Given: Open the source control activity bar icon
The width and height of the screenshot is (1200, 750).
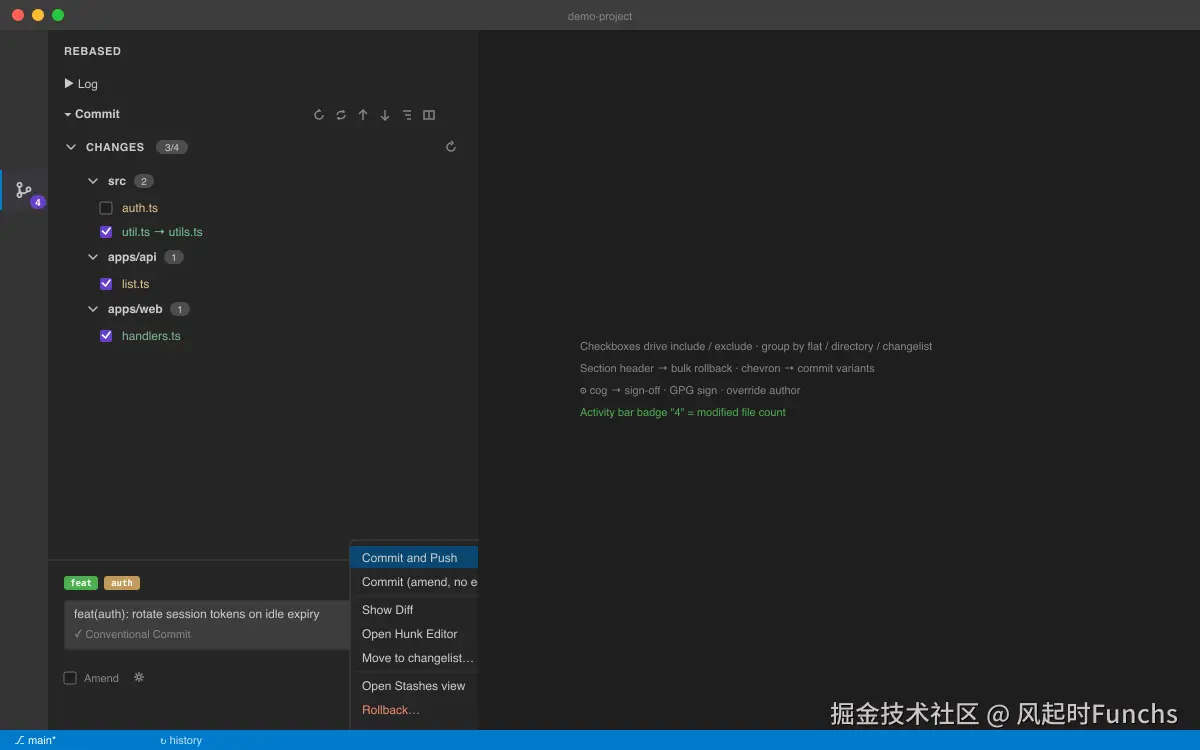Looking at the screenshot, I should click(24, 190).
